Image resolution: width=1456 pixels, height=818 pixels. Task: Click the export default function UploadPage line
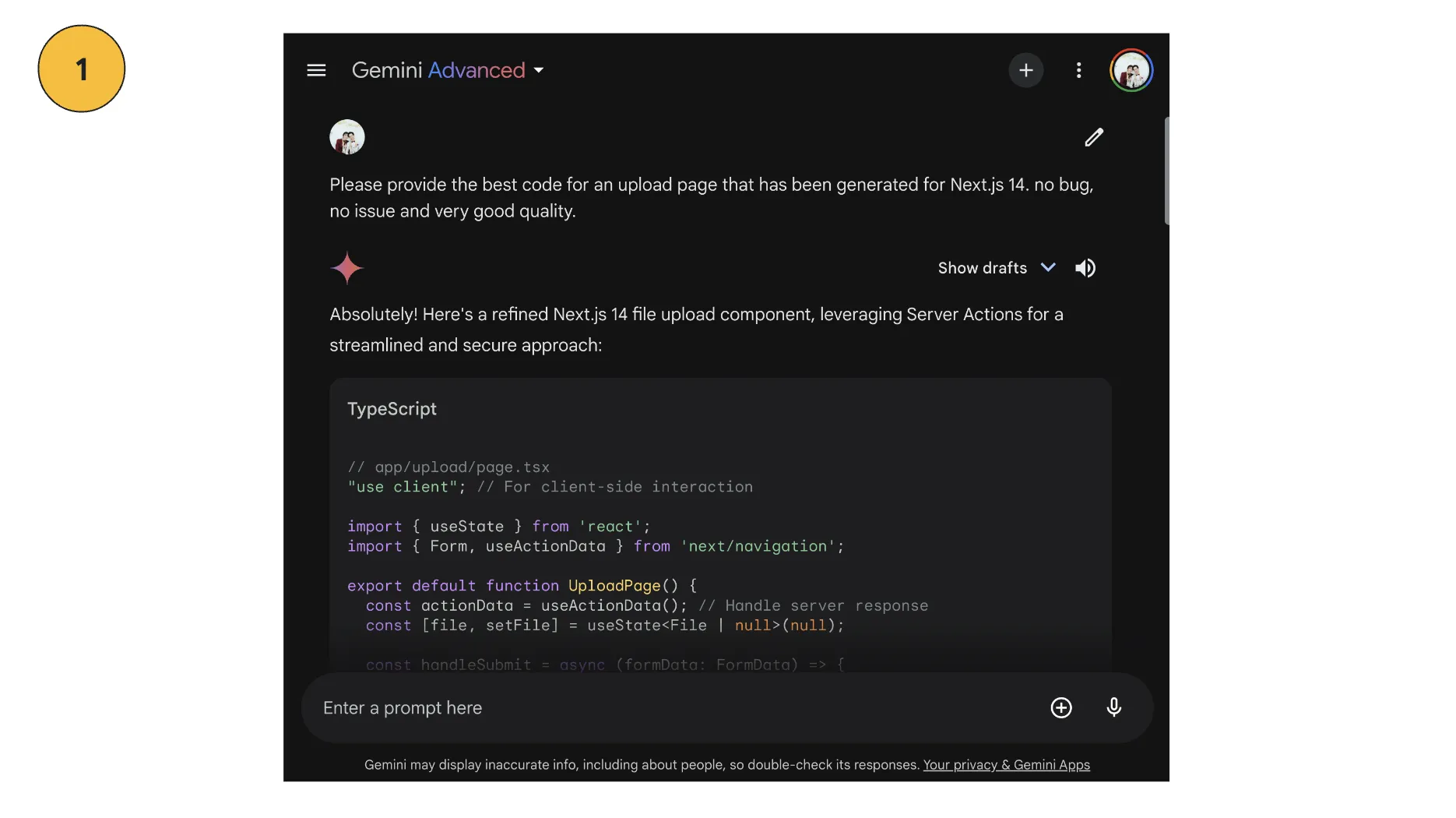pos(522,586)
